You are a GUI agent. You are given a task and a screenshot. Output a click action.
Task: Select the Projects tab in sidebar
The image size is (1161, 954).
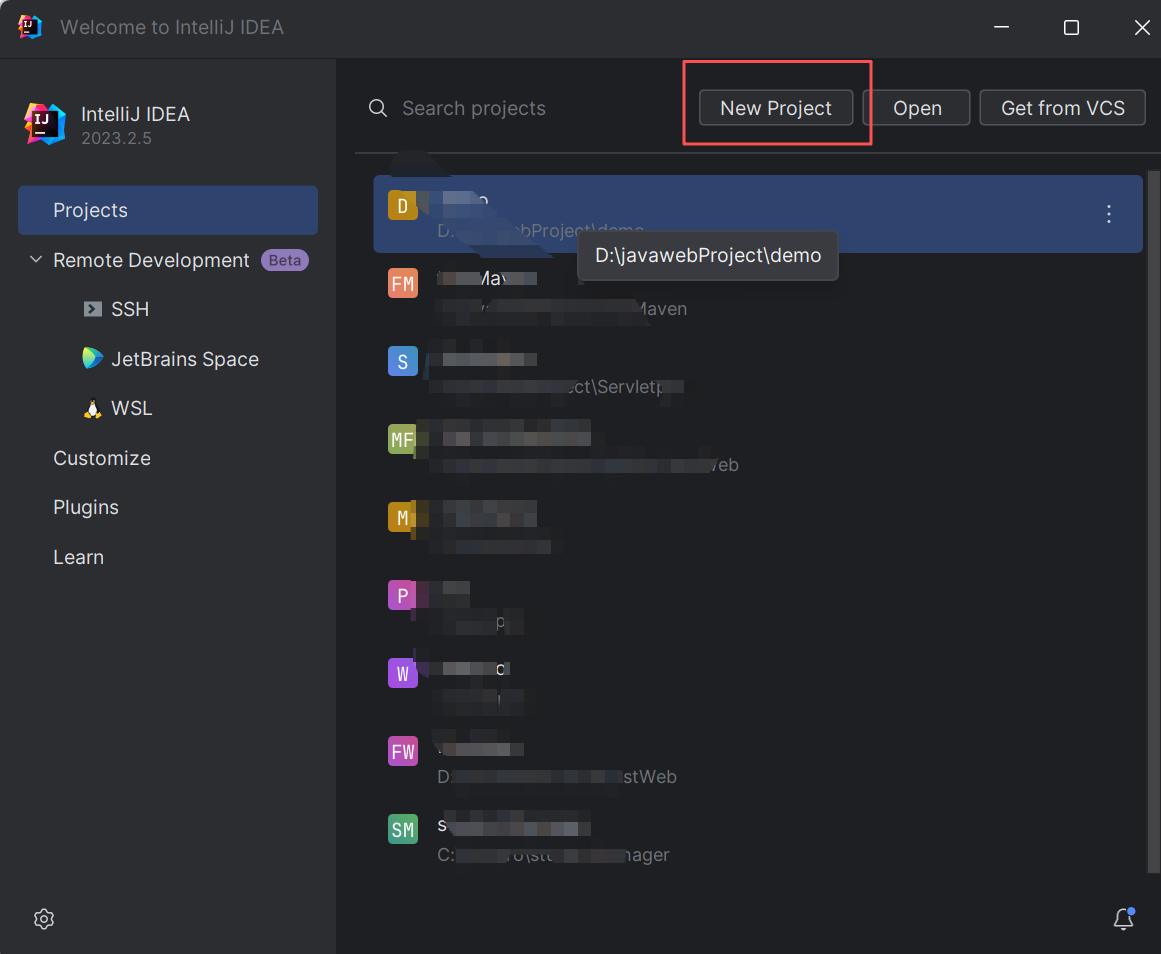[x=168, y=210]
